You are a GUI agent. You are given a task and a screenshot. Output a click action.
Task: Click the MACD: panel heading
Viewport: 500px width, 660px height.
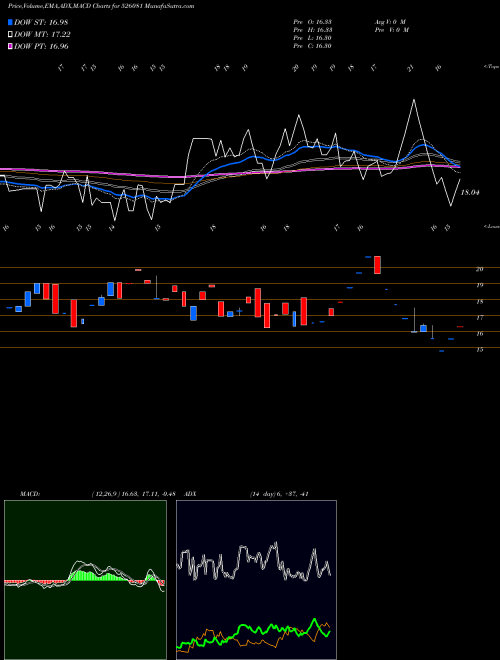(x=30, y=494)
